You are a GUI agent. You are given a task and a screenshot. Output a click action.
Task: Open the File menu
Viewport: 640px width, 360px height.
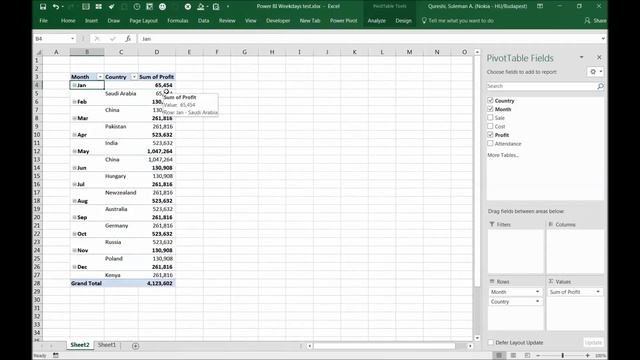coord(44,20)
